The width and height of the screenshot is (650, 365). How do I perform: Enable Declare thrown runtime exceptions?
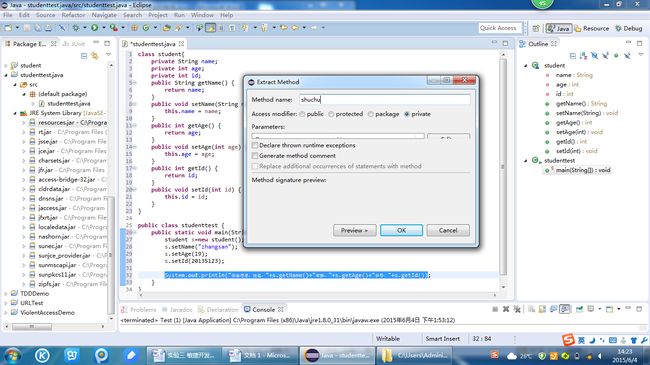click(255, 145)
